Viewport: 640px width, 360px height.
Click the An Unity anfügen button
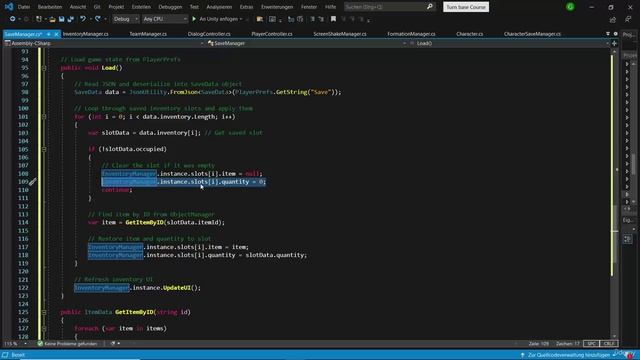point(218,19)
